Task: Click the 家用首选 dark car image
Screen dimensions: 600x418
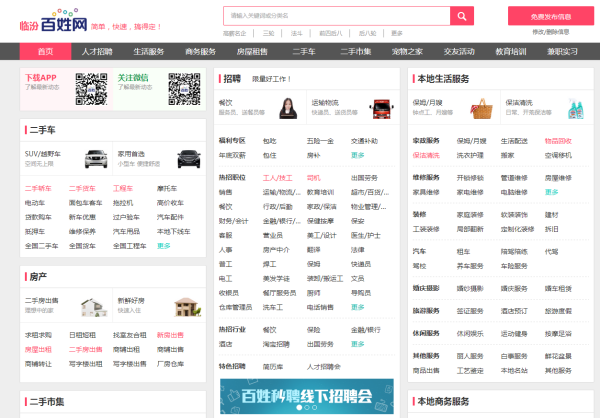Action: pyautogui.click(x=189, y=158)
